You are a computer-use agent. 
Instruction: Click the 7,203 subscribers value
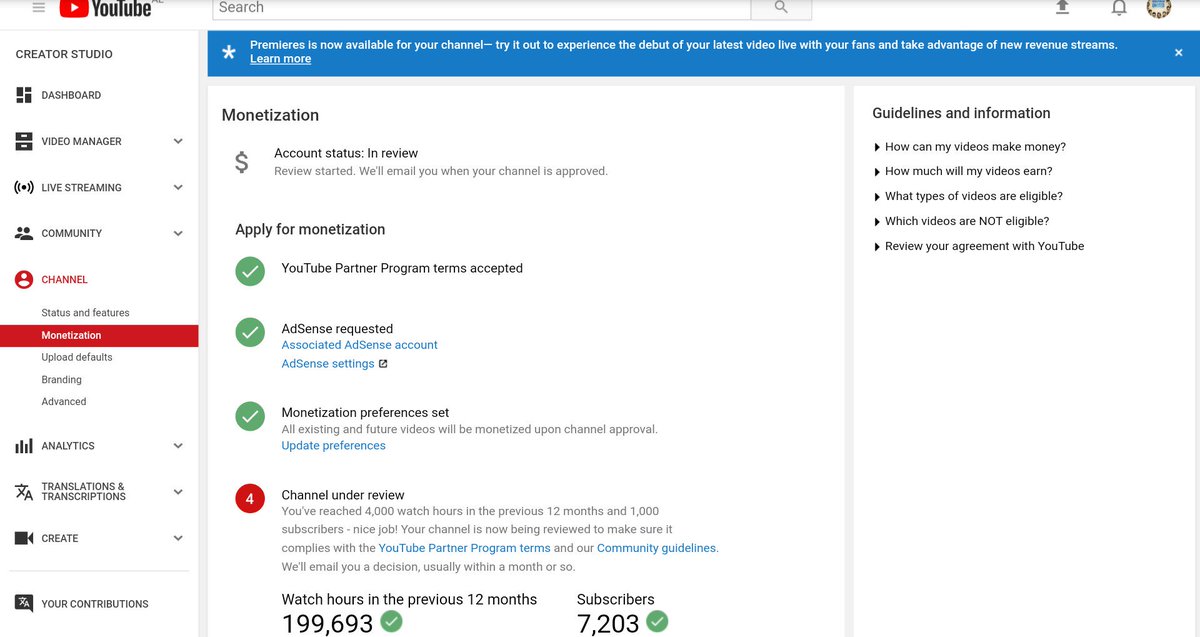click(x=608, y=624)
